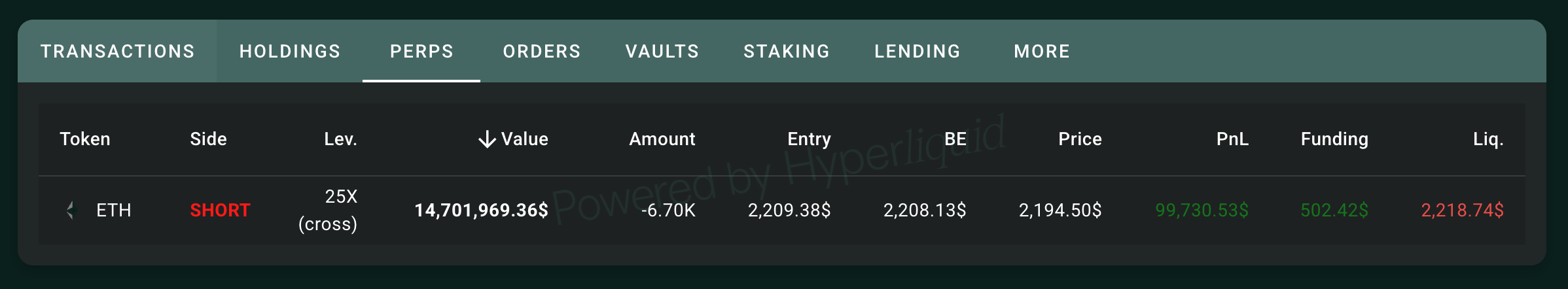The image size is (1568, 289).
Task: Switch to the Lending tab
Action: (x=918, y=52)
